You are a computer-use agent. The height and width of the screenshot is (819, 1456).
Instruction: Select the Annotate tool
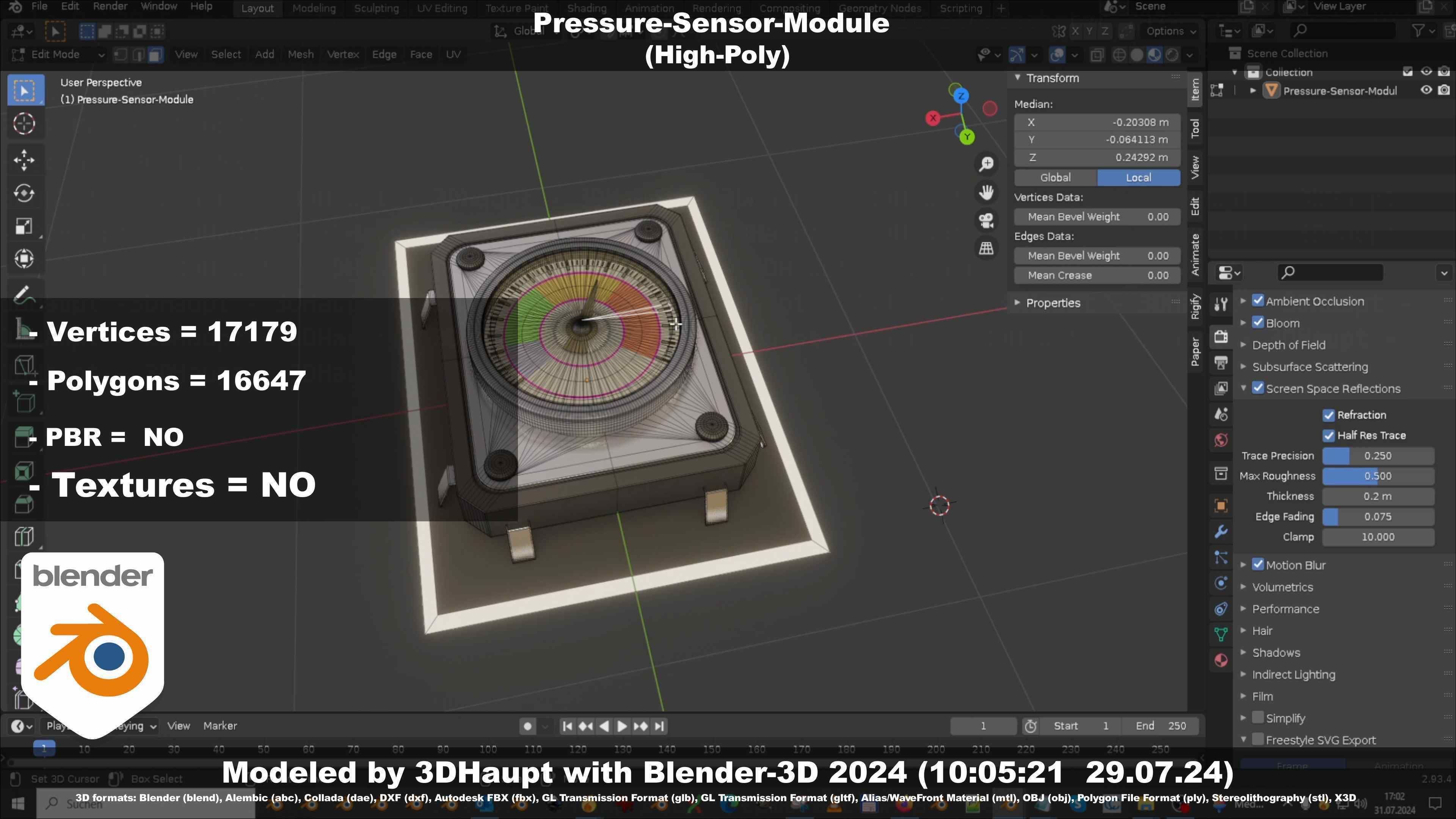[x=24, y=295]
